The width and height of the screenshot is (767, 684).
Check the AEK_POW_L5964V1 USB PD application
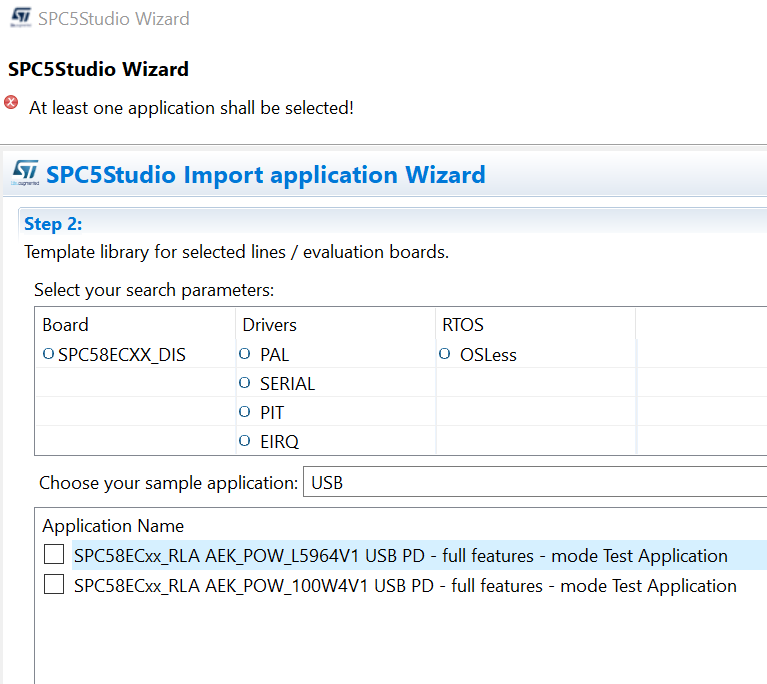coord(54,555)
